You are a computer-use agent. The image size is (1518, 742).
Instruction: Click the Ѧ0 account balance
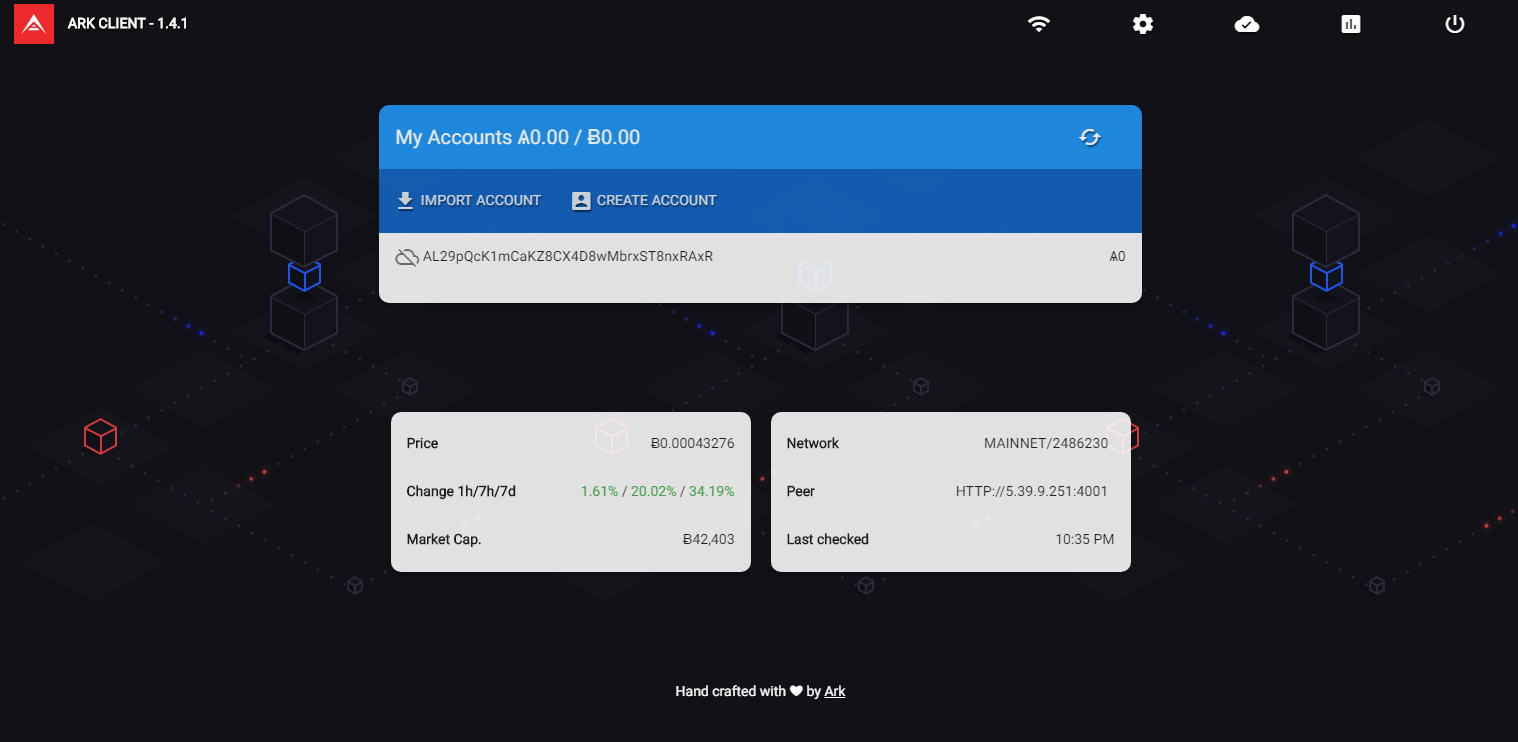(x=1117, y=257)
